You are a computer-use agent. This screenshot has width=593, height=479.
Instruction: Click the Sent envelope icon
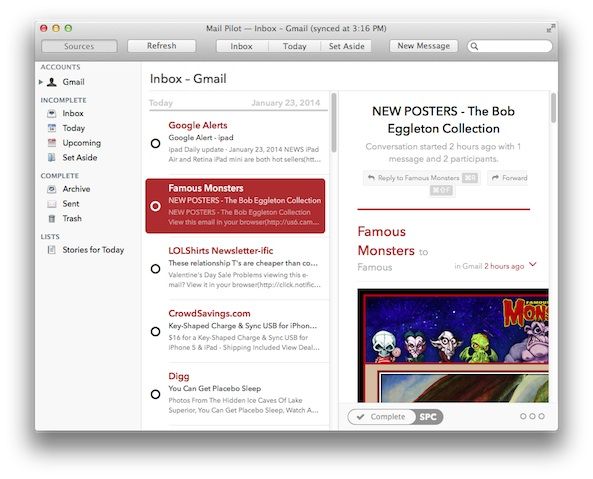coord(52,204)
